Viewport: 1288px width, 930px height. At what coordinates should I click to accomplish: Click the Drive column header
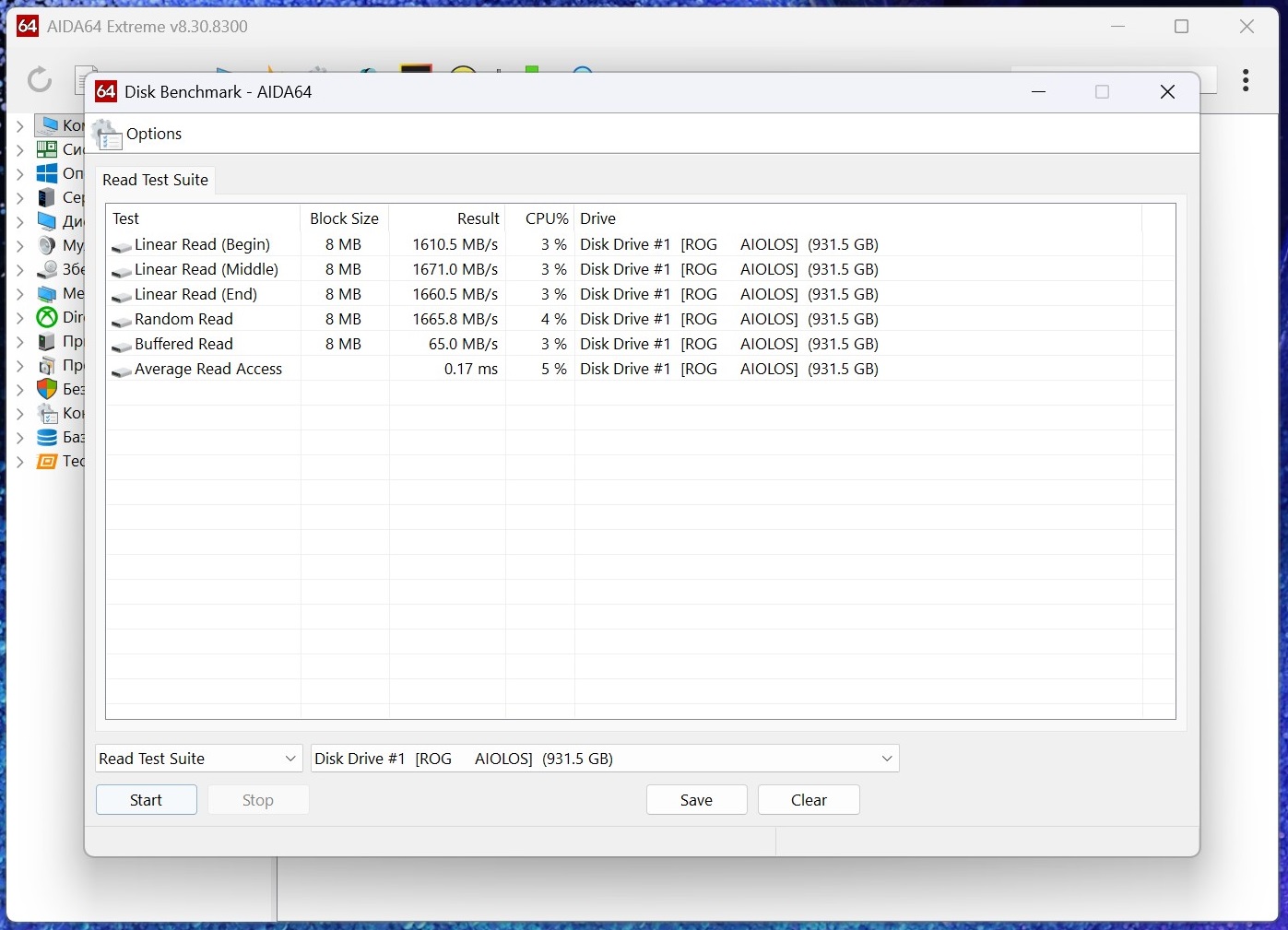coord(858,218)
